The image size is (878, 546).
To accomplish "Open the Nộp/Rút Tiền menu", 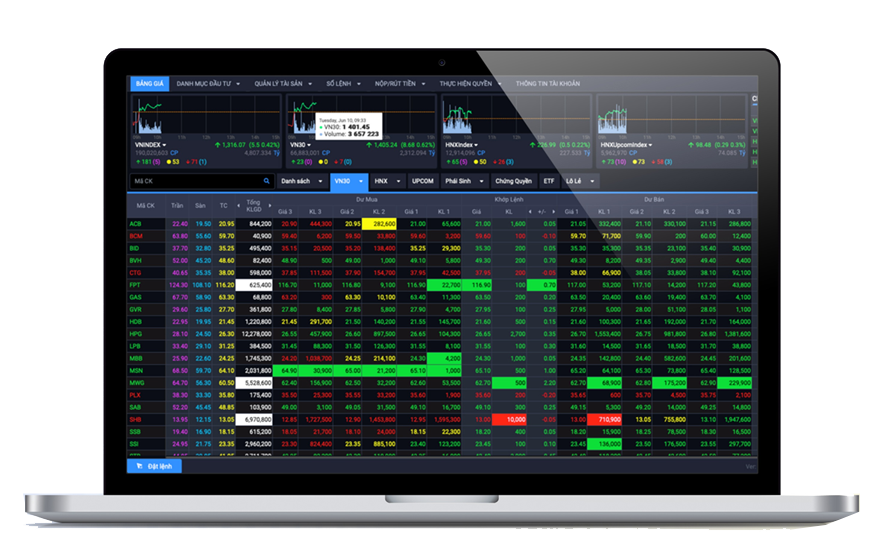I will pyautogui.click(x=399, y=84).
